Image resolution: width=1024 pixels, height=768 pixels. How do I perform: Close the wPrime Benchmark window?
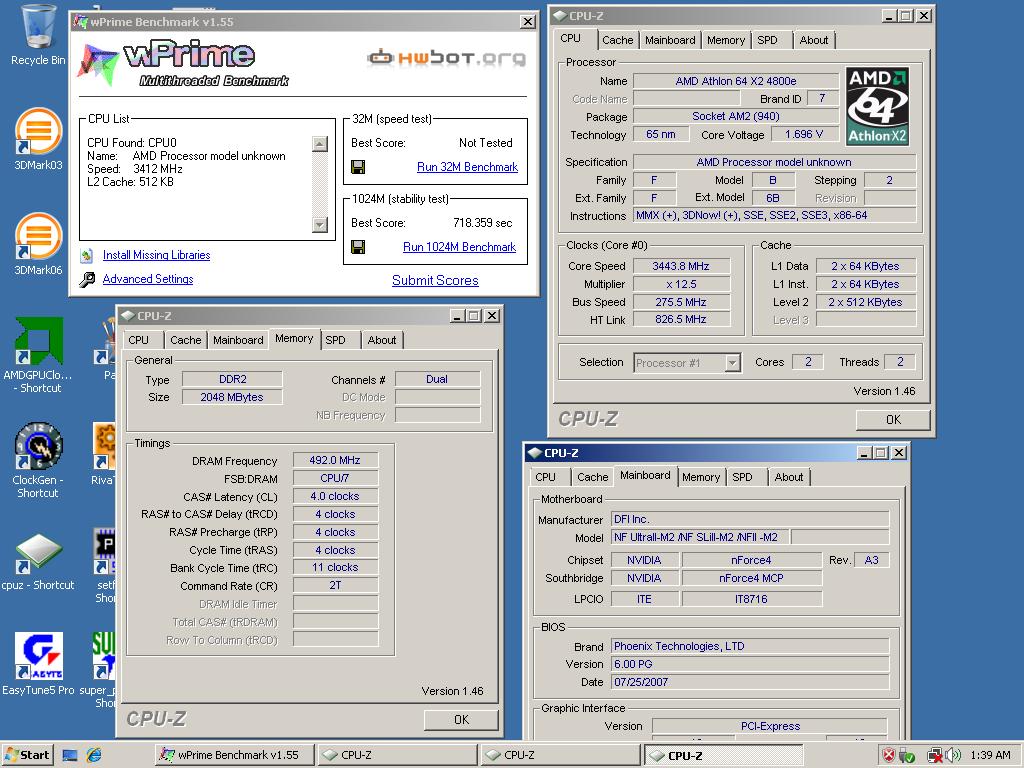[x=528, y=22]
